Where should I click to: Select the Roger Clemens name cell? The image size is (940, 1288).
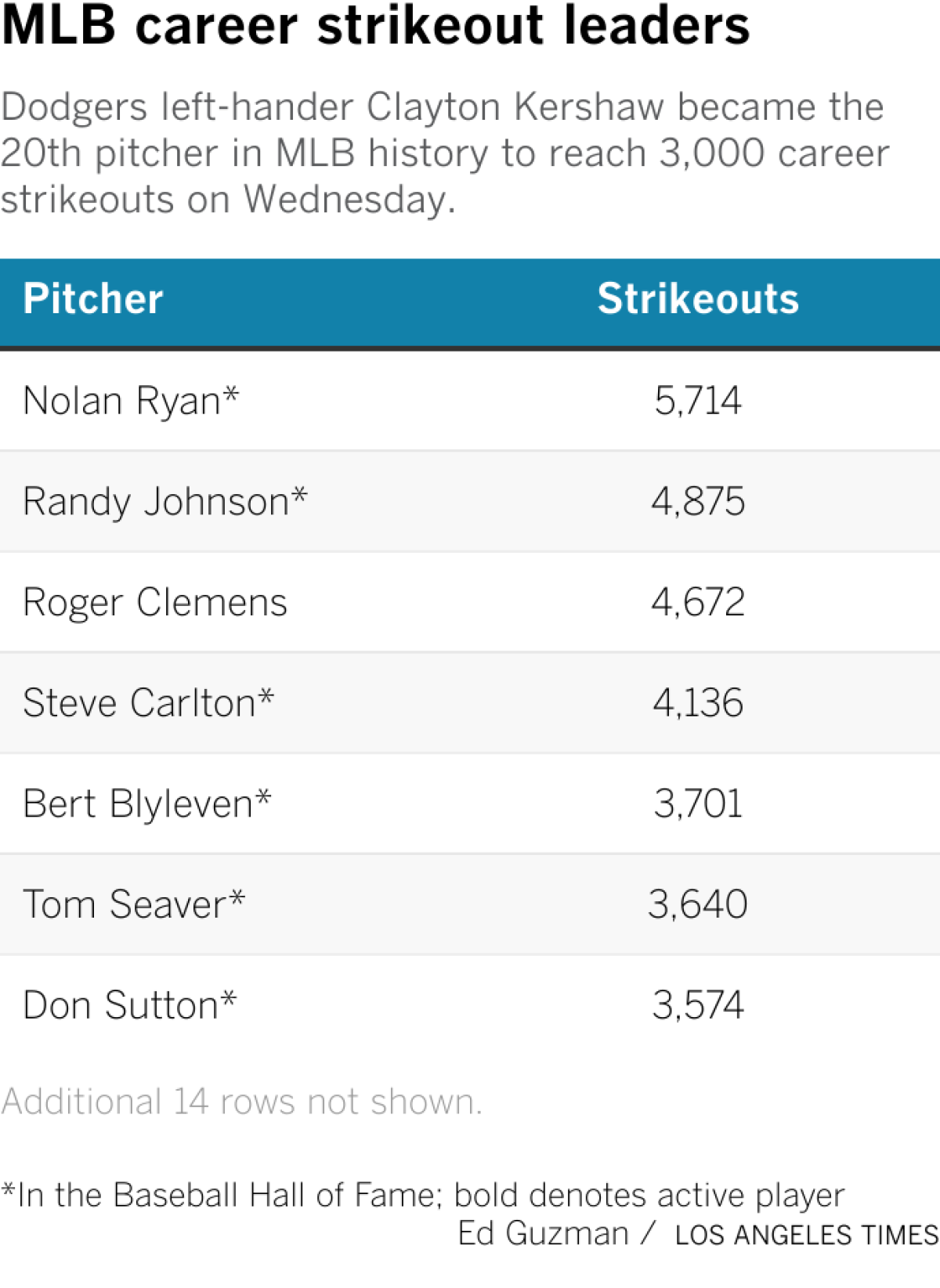click(x=155, y=603)
